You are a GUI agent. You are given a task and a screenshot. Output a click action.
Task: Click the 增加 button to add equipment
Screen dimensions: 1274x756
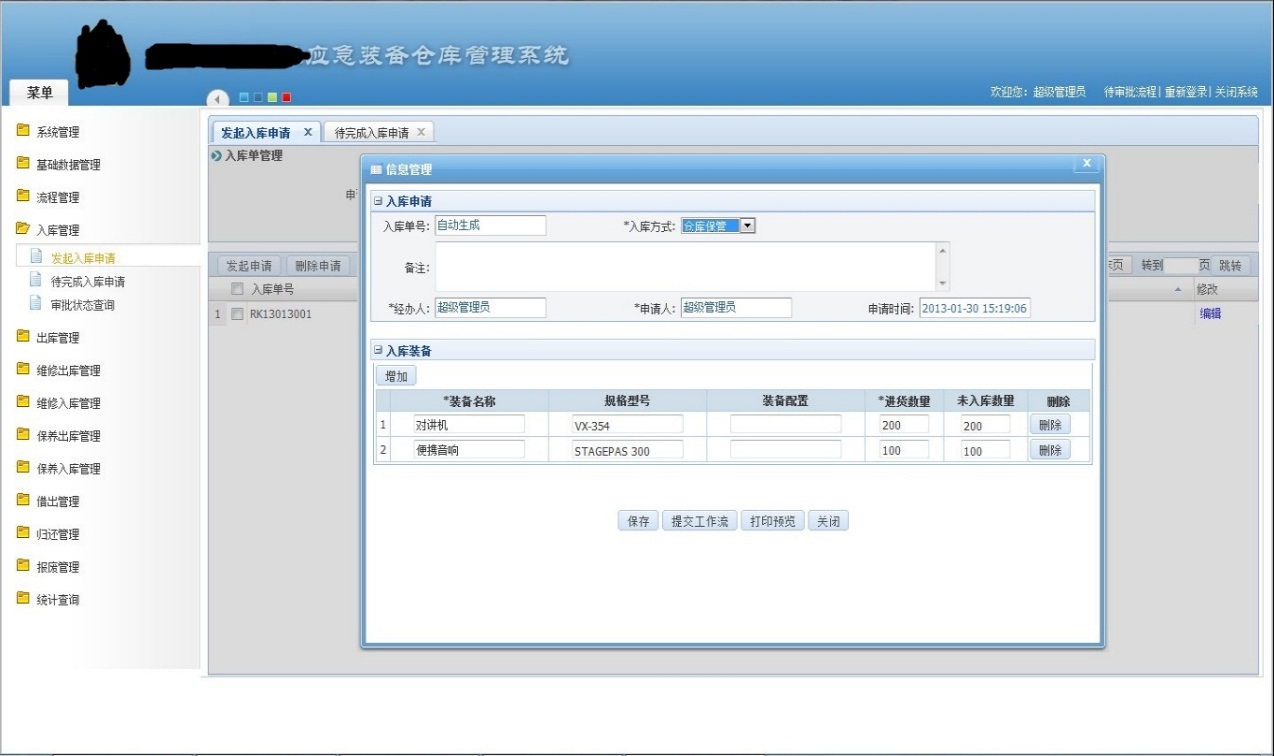click(396, 376)
